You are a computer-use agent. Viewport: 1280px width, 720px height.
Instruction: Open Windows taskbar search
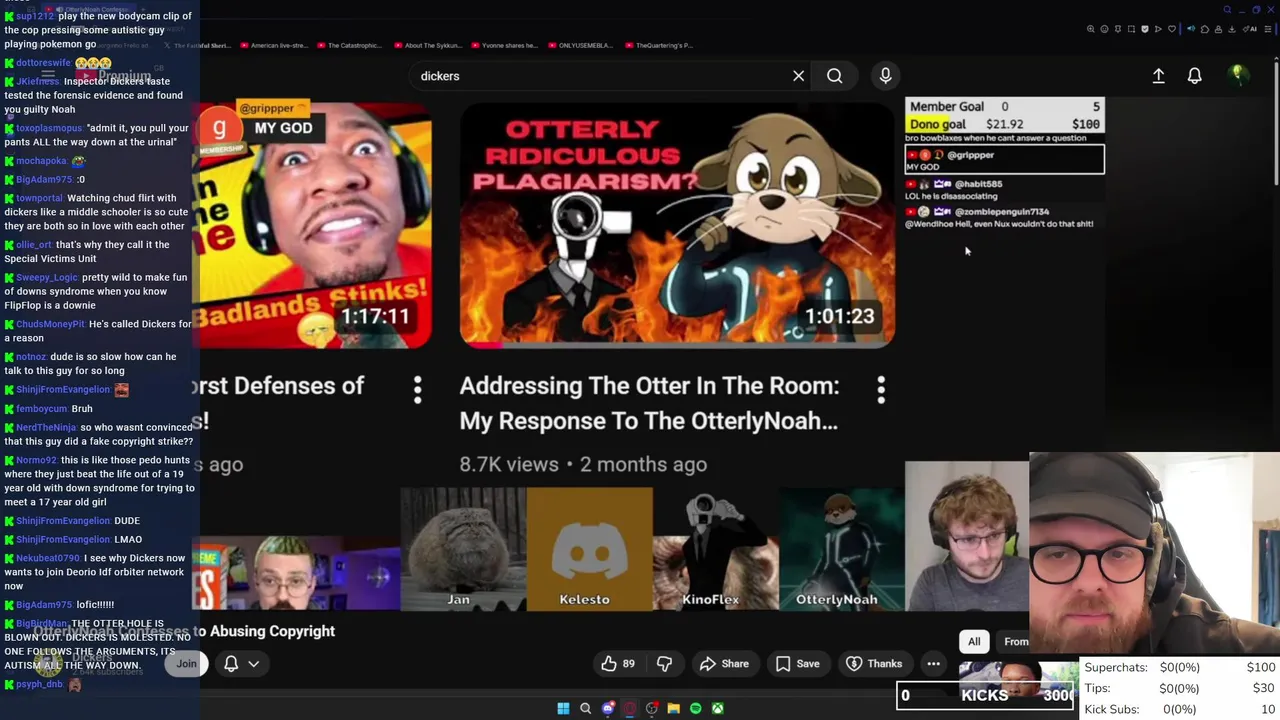point(586,708)
